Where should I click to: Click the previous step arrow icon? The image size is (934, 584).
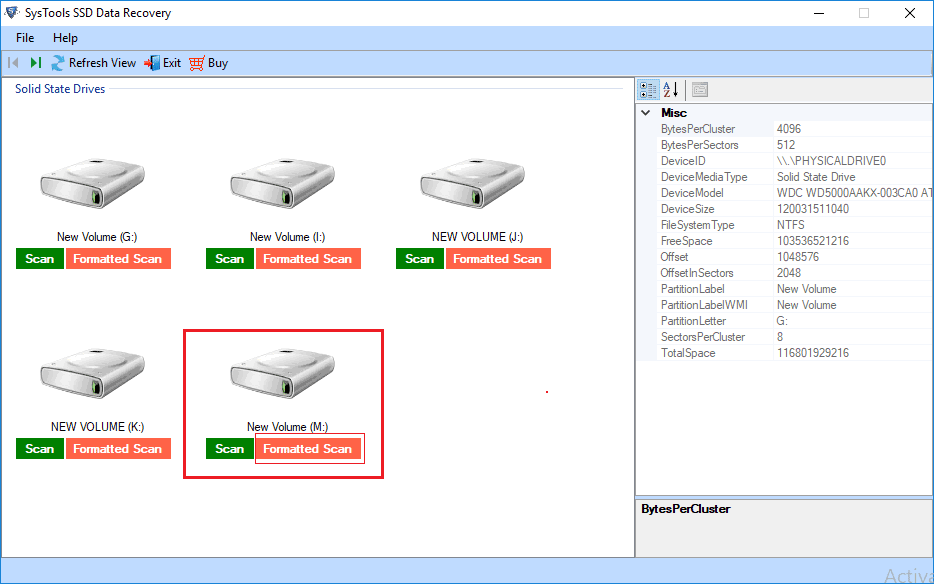pos(14,63)
